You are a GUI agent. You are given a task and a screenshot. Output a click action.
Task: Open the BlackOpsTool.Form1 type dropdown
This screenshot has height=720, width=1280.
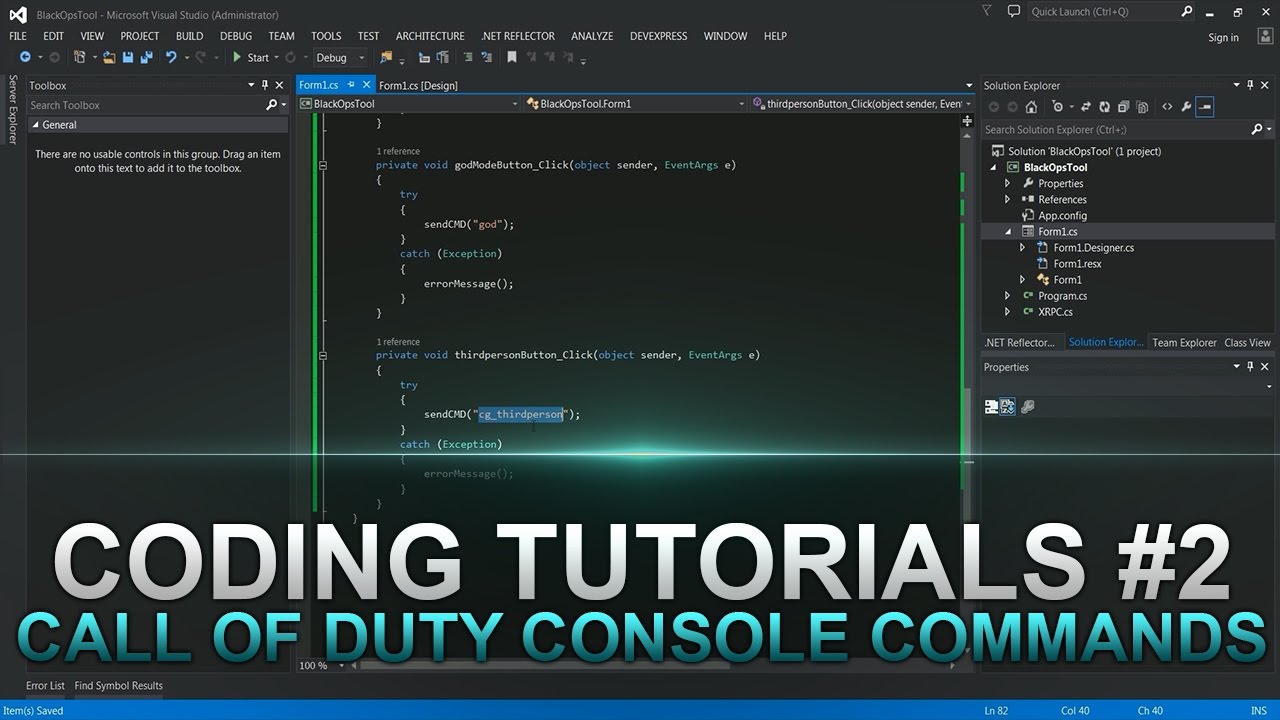click(741, 104)
